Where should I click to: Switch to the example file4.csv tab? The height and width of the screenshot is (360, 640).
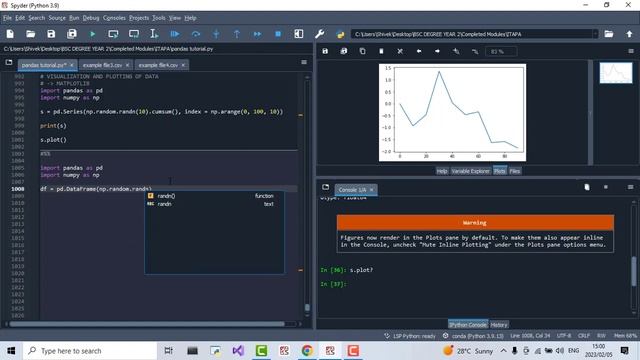tap(158, 65)
